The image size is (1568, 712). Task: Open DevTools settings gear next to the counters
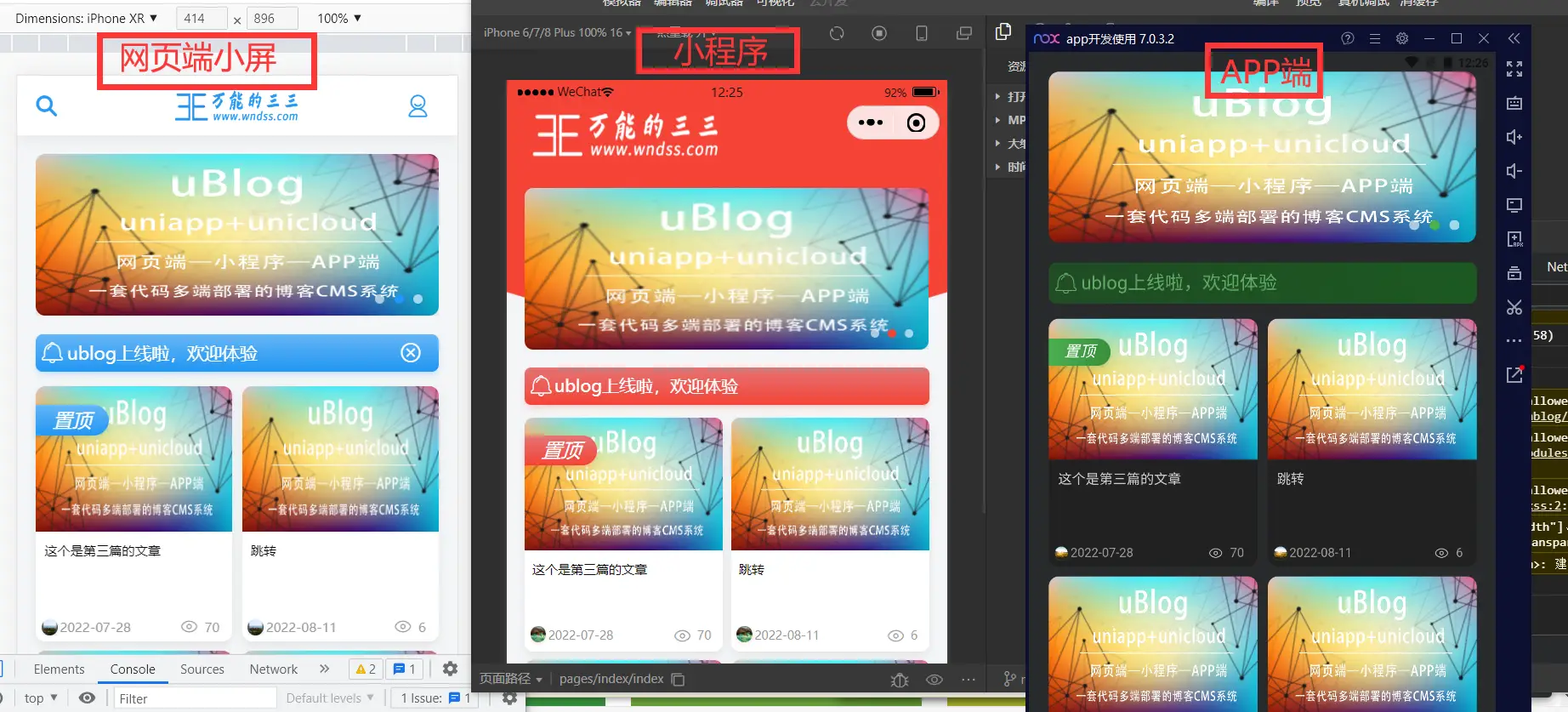point(451,669)
